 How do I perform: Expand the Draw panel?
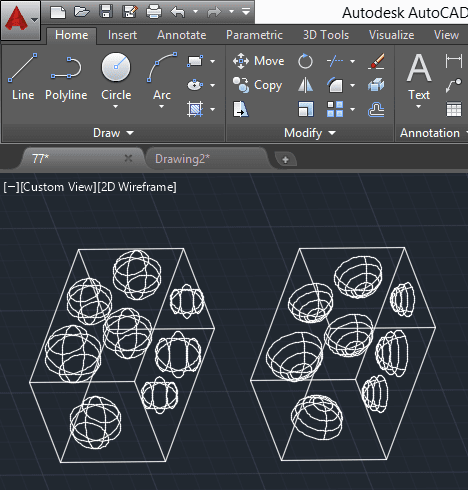(x=113, y=133)
